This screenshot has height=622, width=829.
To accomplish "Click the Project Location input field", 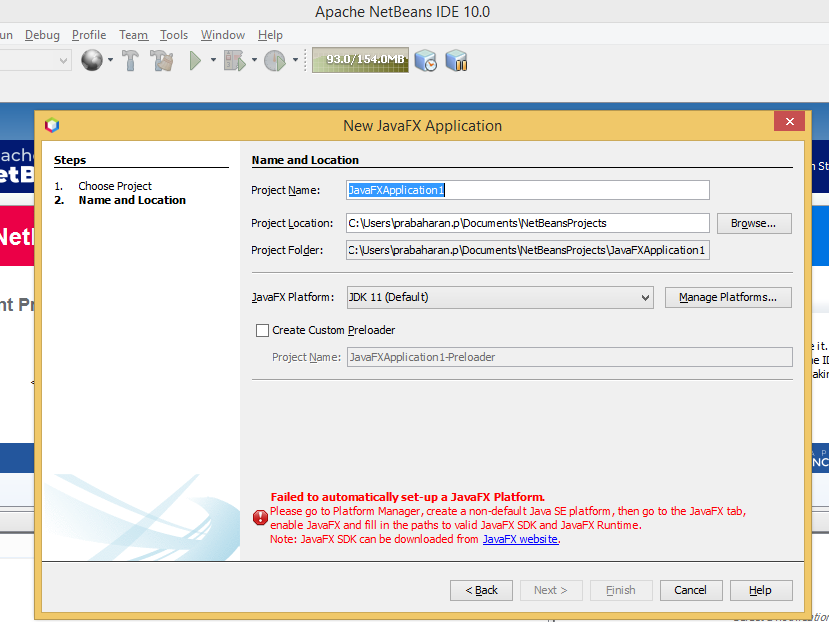I will tap(528, 223).
